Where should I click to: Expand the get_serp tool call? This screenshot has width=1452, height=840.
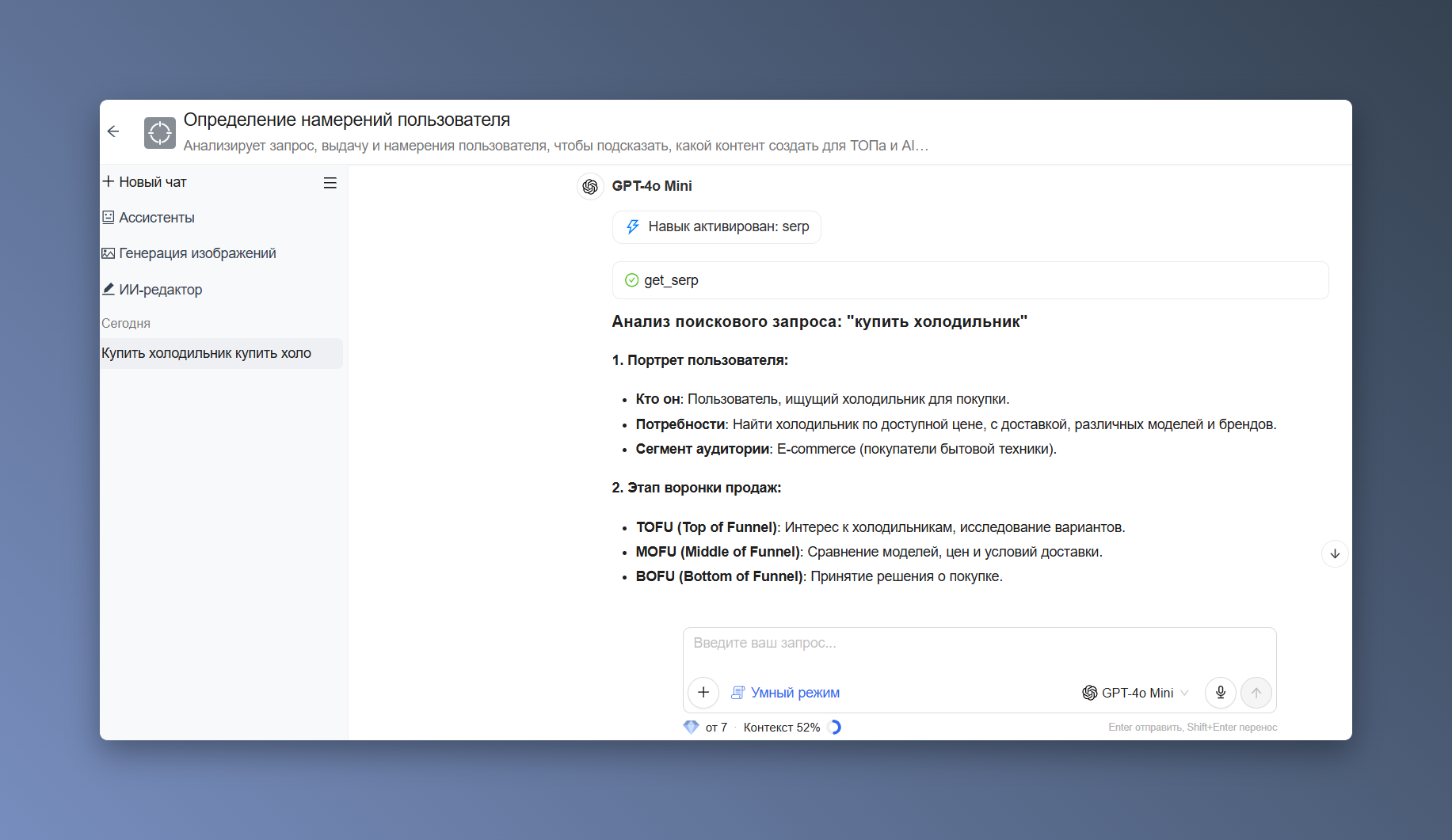(970, 280)
